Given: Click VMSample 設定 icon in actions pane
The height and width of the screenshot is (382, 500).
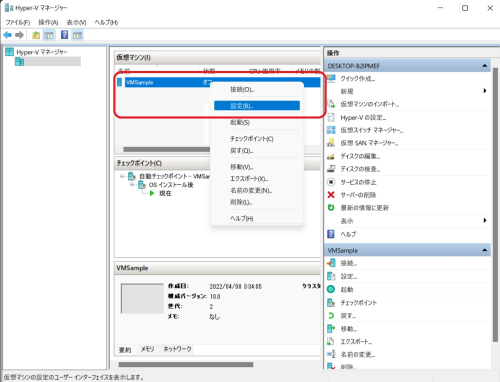Looking at the screenshot, I should coord(331,276).
